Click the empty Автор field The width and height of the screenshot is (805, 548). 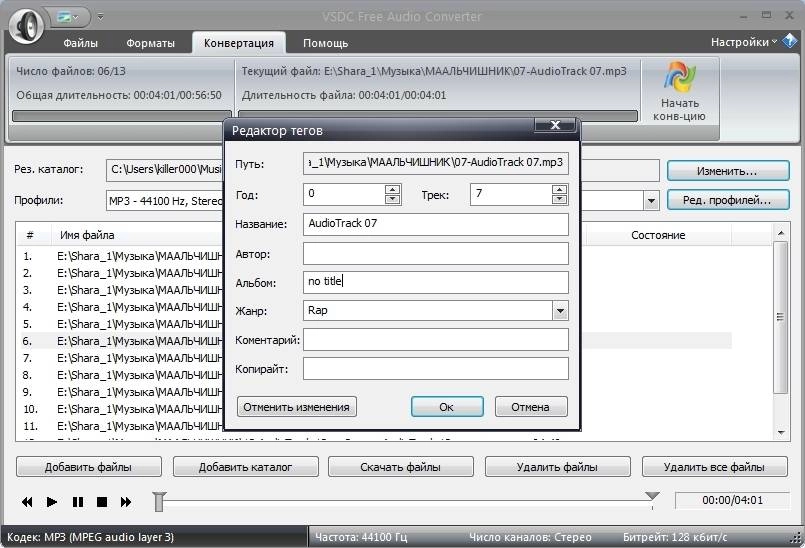pyautogui.click(x=435, y=254)
